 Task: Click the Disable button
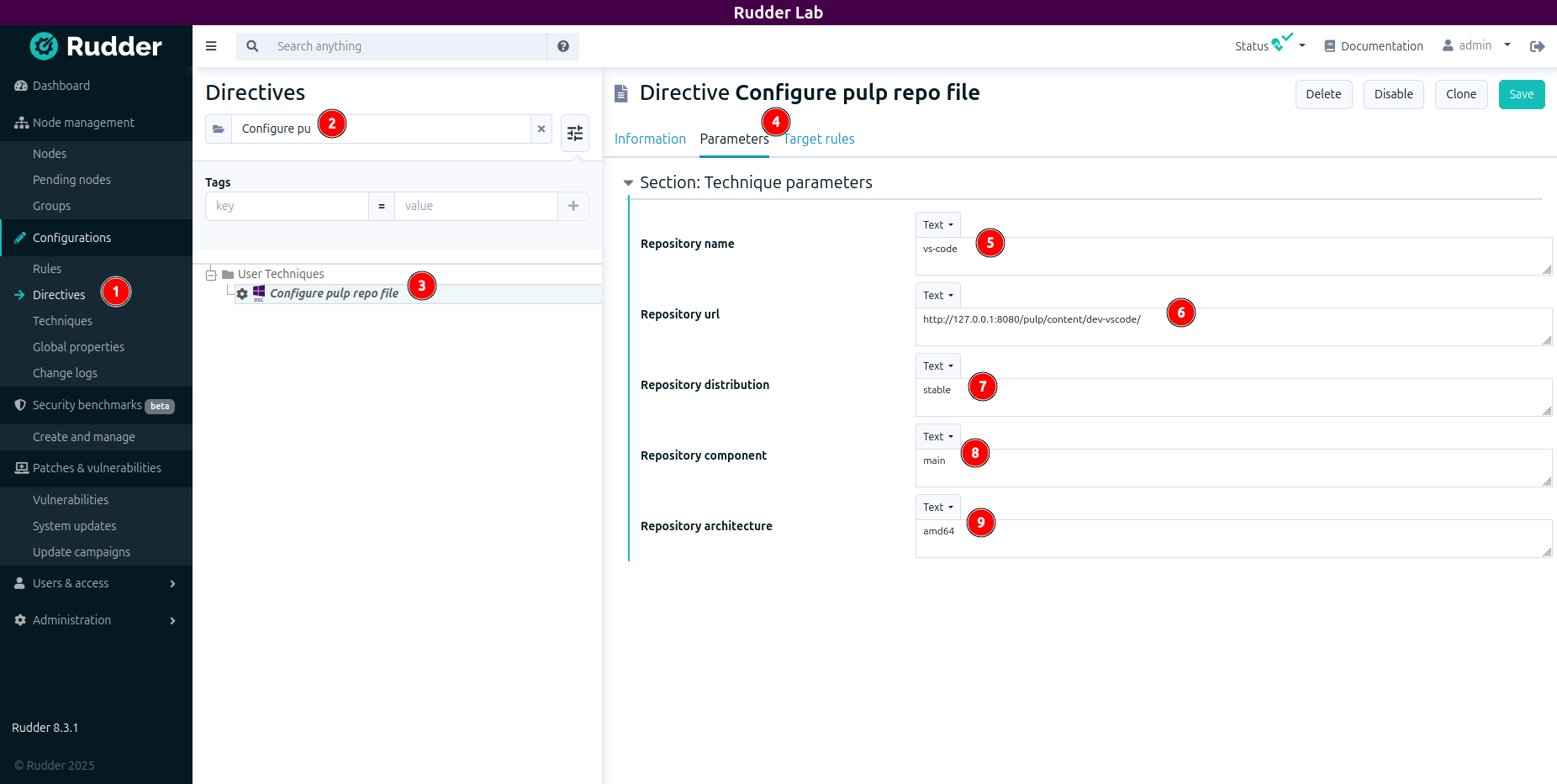[1393, 94]
